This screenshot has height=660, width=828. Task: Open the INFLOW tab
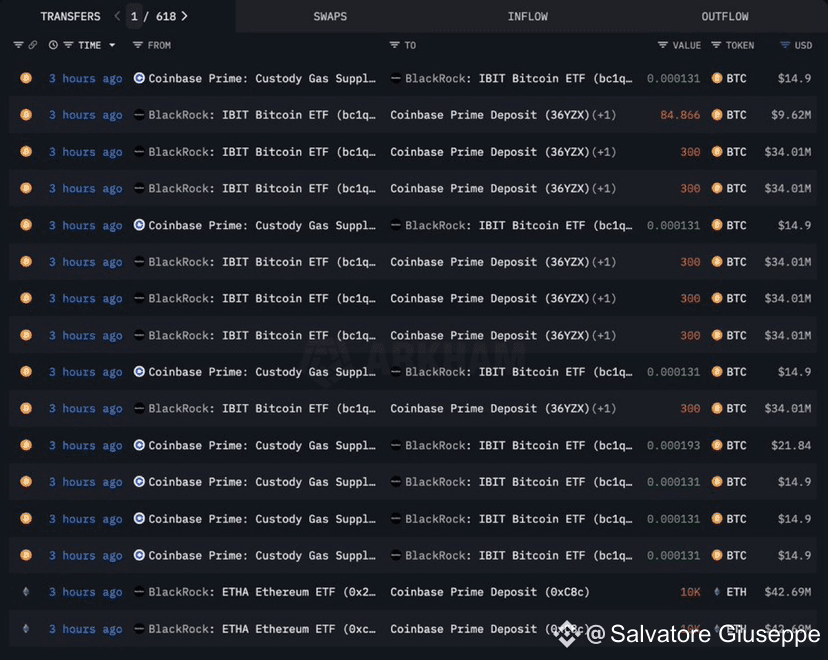pos(528,16)
